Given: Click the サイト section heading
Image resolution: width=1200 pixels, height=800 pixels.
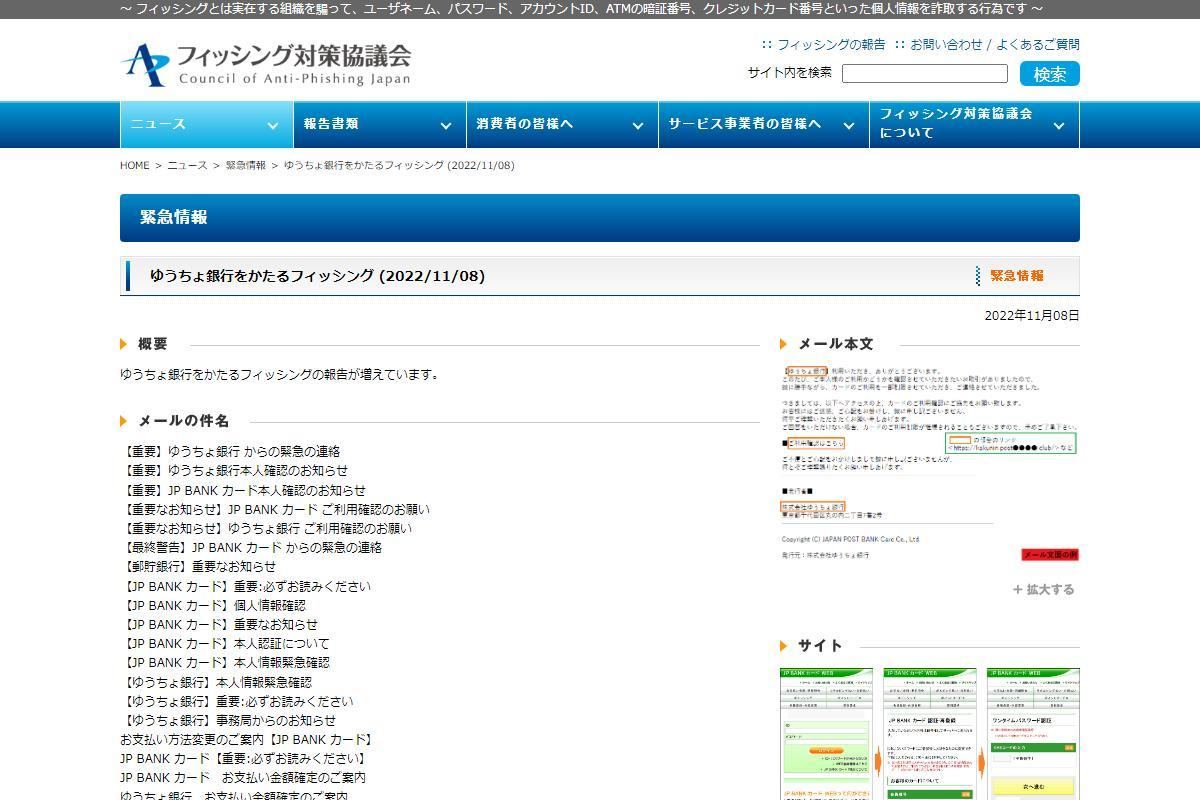Looking at the screenshot, I should [820, 646].
